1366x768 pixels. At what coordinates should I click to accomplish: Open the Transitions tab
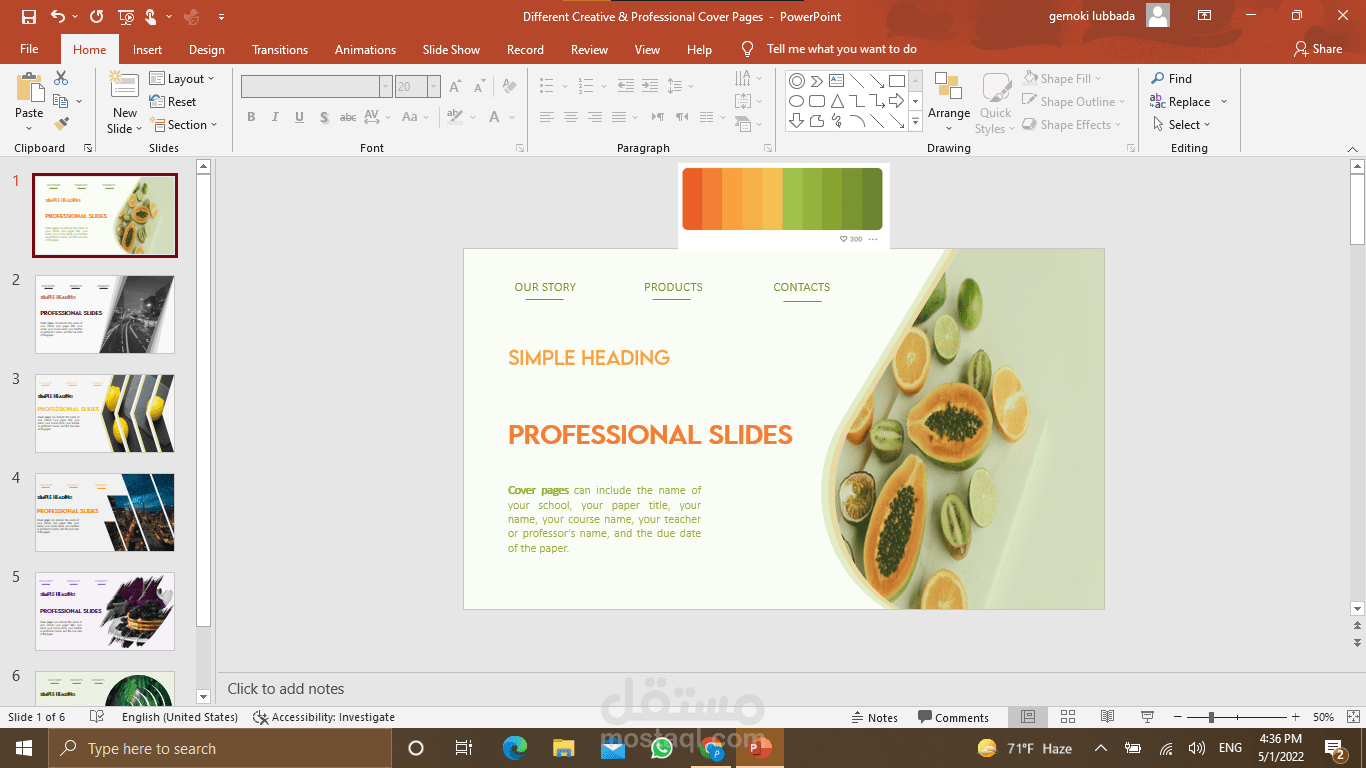(280, 49)
